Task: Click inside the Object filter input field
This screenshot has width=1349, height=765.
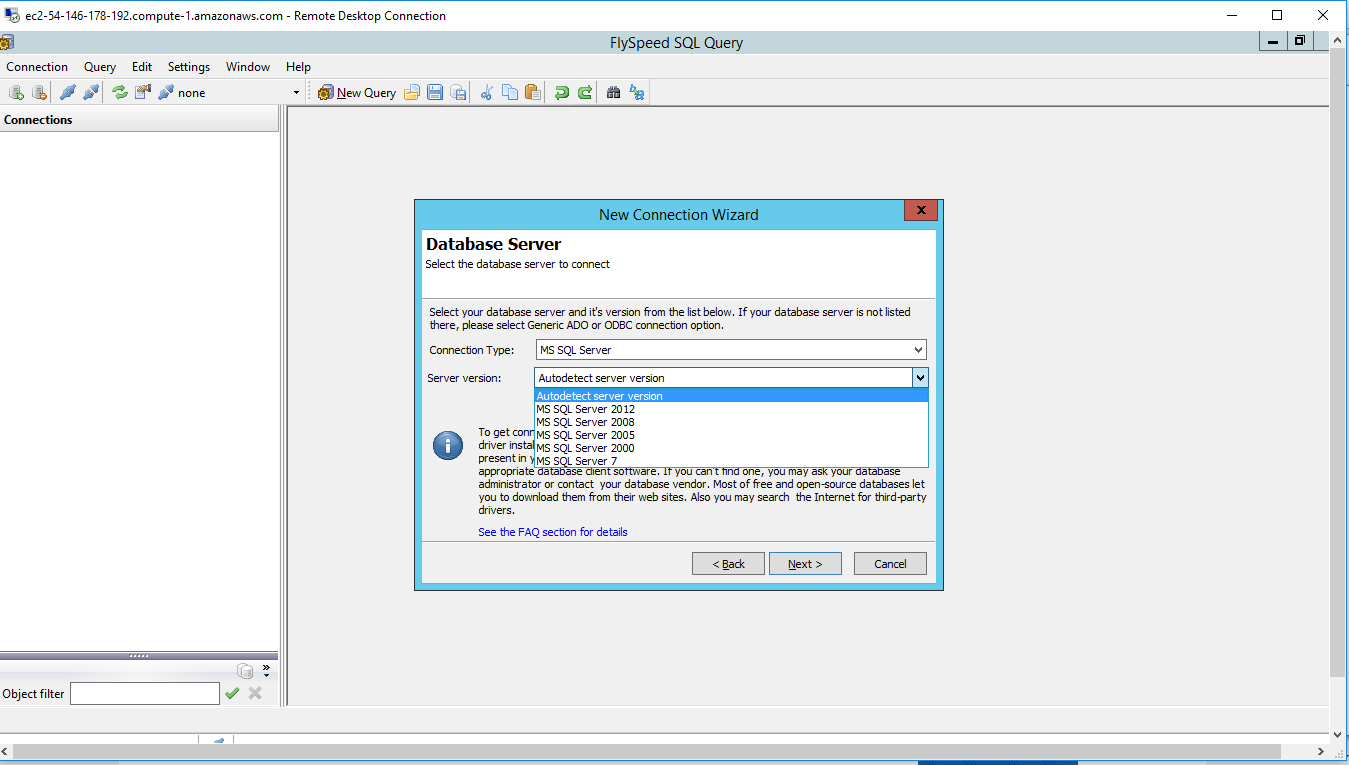Action: (x=144, y=692)
